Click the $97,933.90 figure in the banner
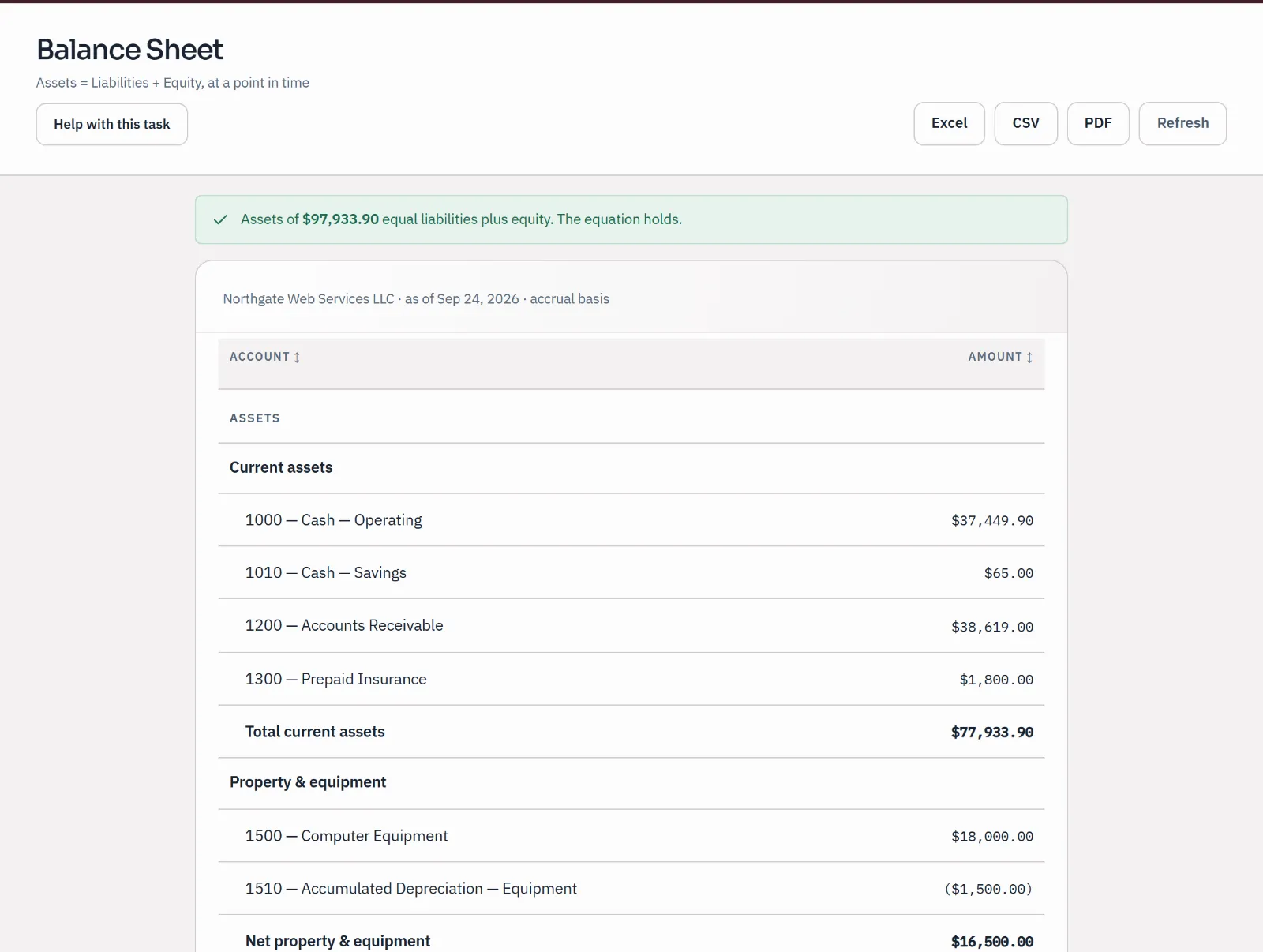1263x952 pixels. coord(341,219)
